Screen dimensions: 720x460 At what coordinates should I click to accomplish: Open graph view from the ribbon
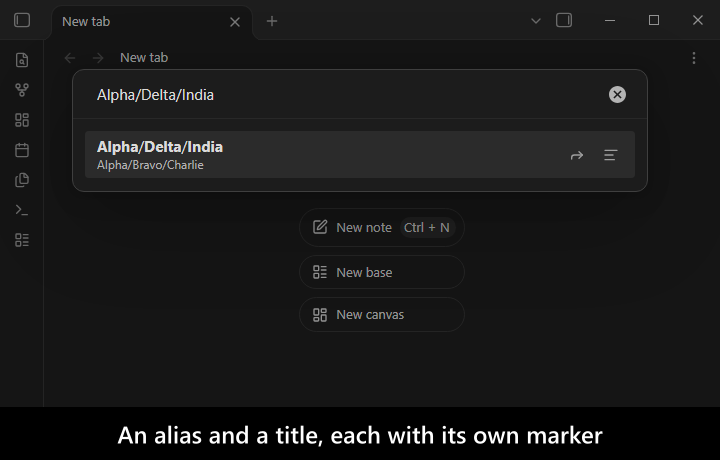(x=22, y=90)
